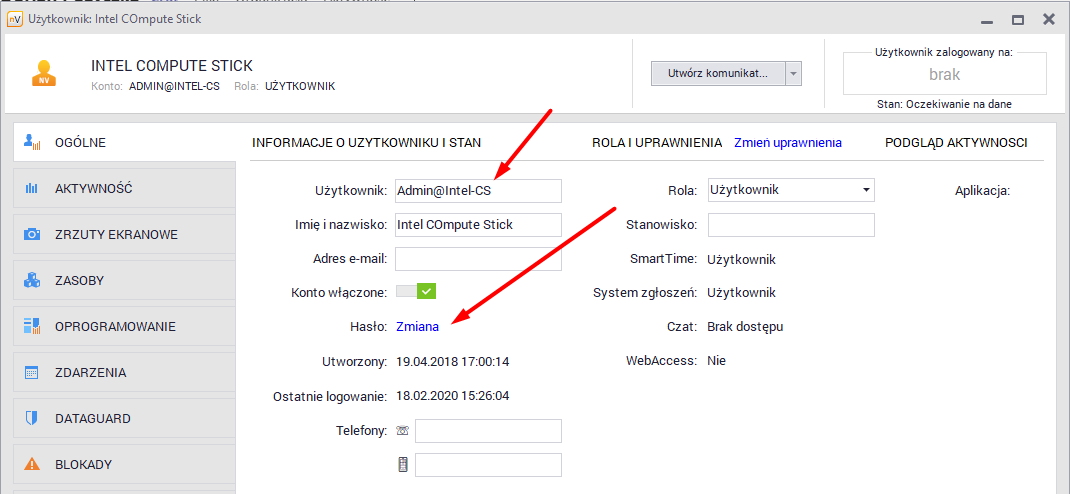Click the first Telefony phone number field
Viewport: 1070px width, 494px height.
pyautogui.click(x=488, y=431)
